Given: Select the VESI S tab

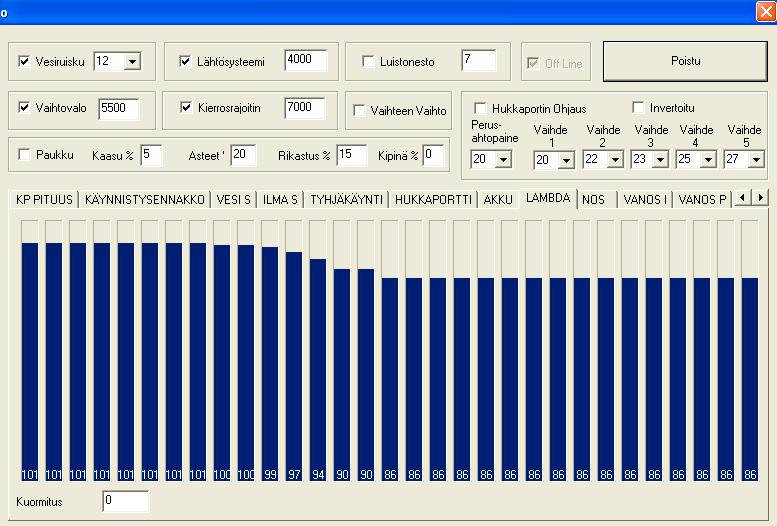Looking at the screenshot, I should pyautogui.click(x=233, y=199).
